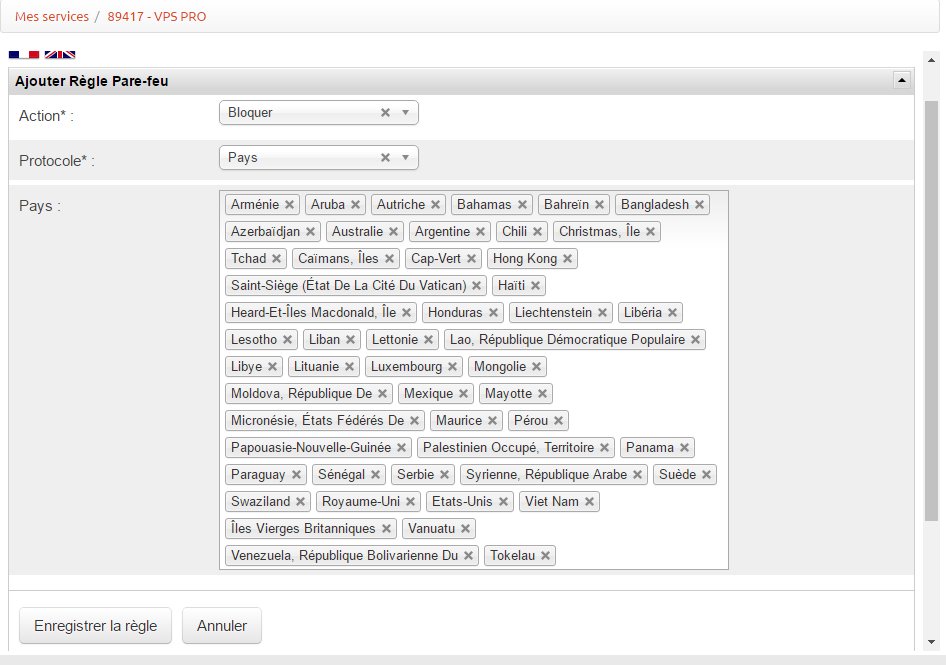The width and height of the screenshot is (946, 665).
Task: Delete Heard-Et-Îles Macdonald tag
Action: click(x=407, y=313)
